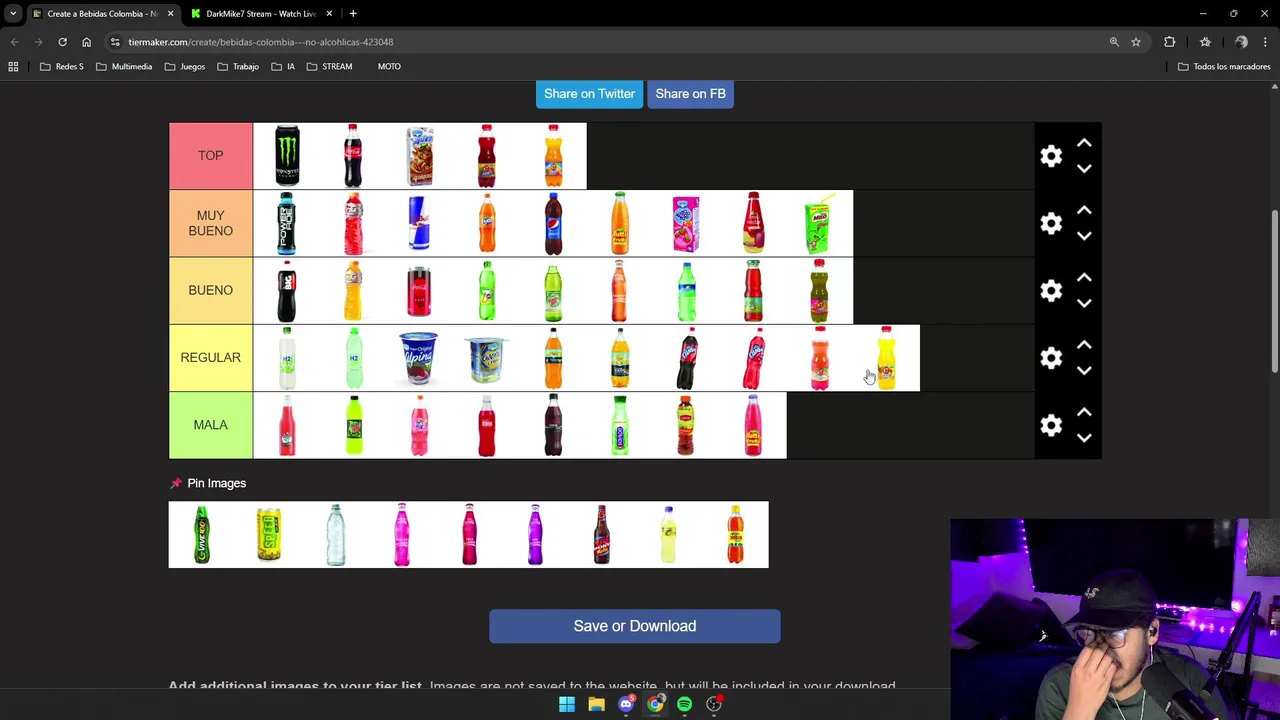This screenshot has width=1280, height=720.
Task: Move MALA tier row down
Action: [1084, 437]
